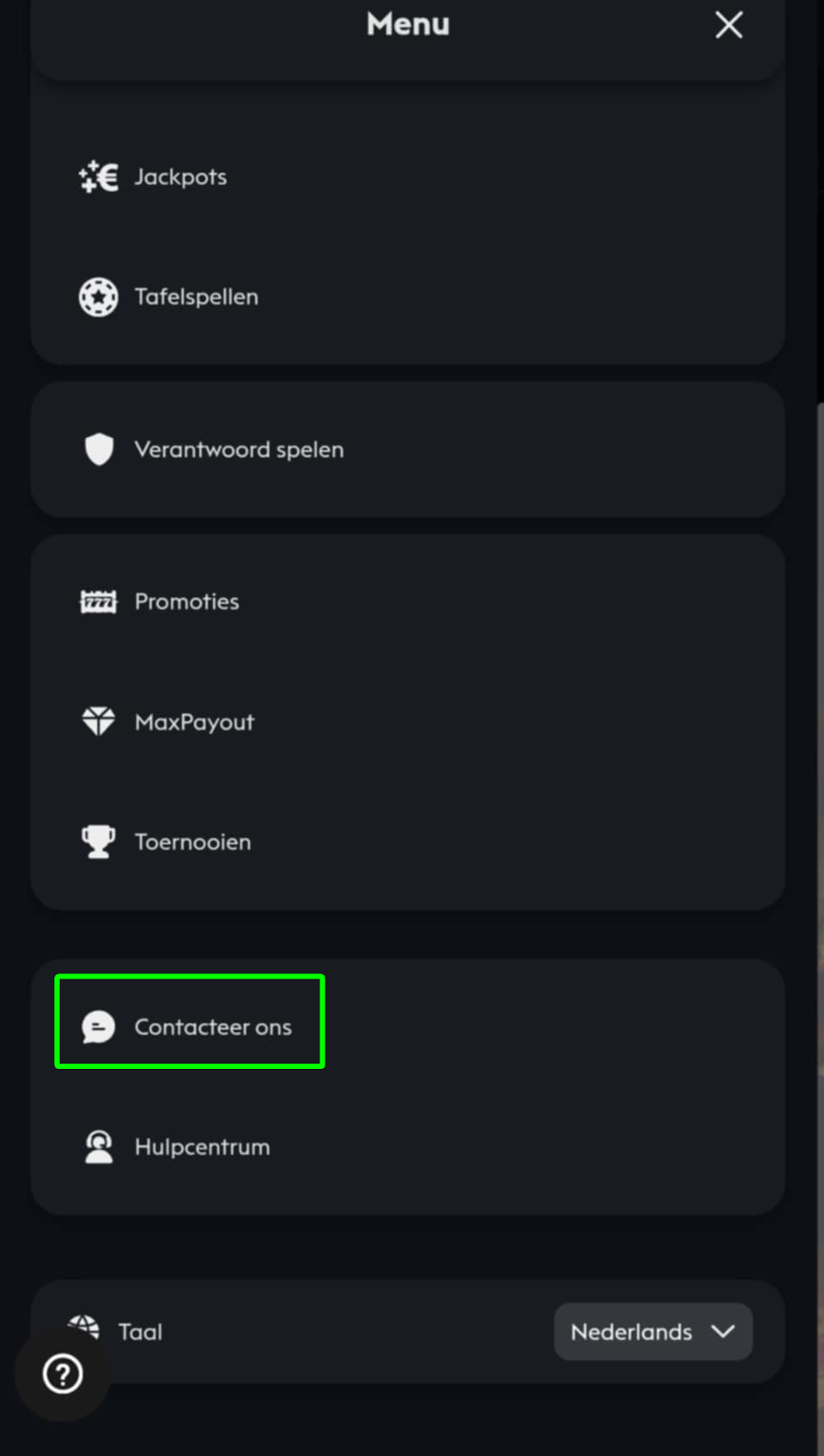The height and width of the screenshot is (1456, 824).
Task: Click the Contacteer ons chat bubble icon
Action: [x=98, y=1027]
